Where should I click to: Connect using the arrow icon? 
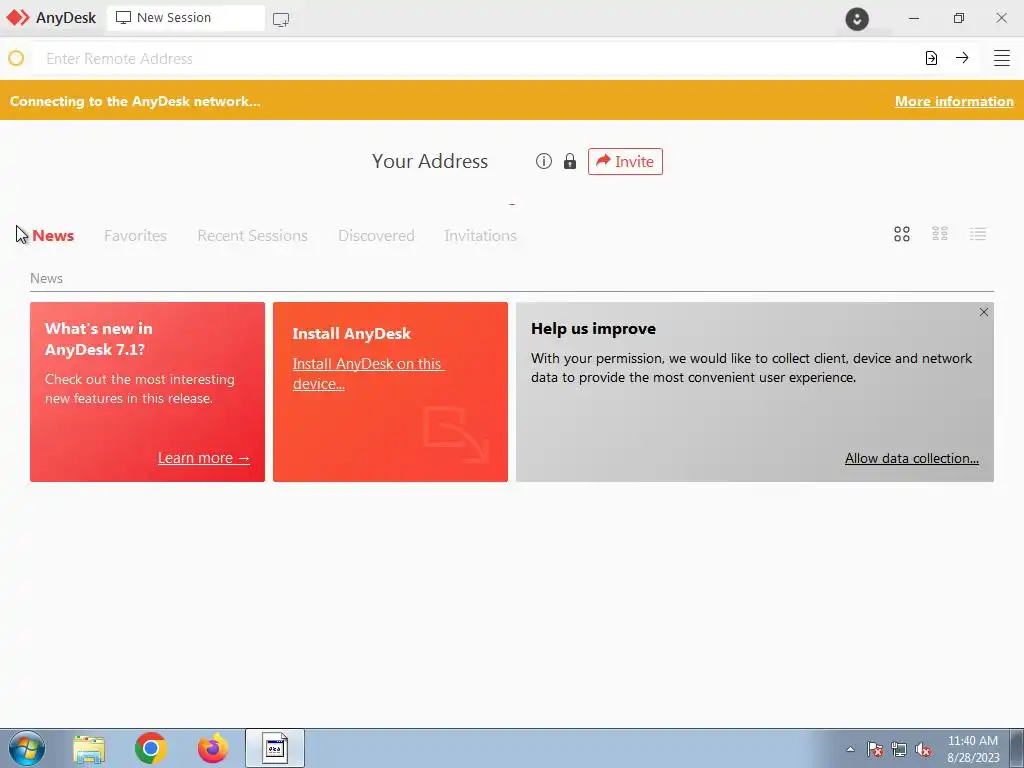[962, 58]
